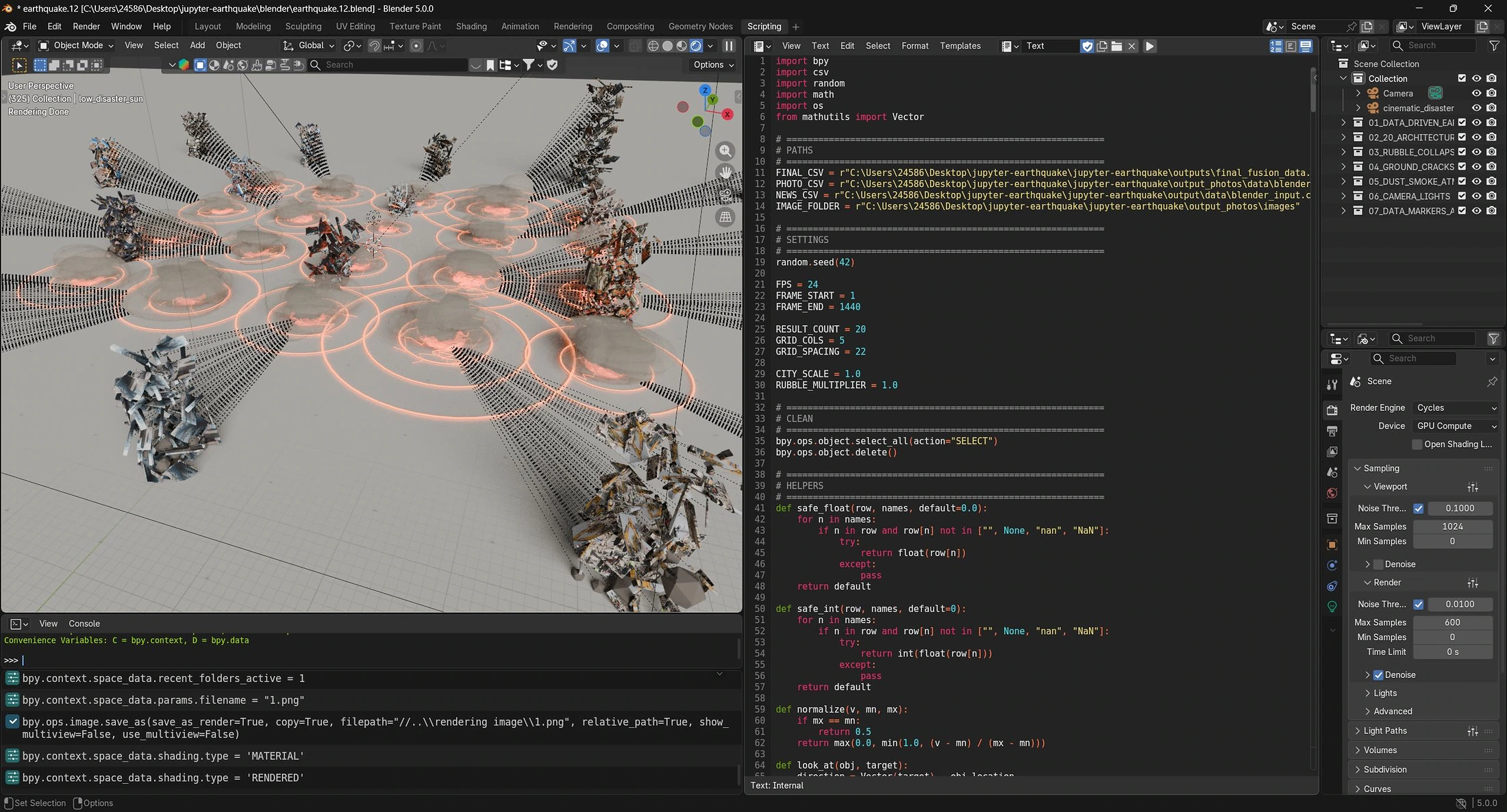Open Output properties tab
The width and height of the screenshot is (1507, 812).
coord(1332,431)
